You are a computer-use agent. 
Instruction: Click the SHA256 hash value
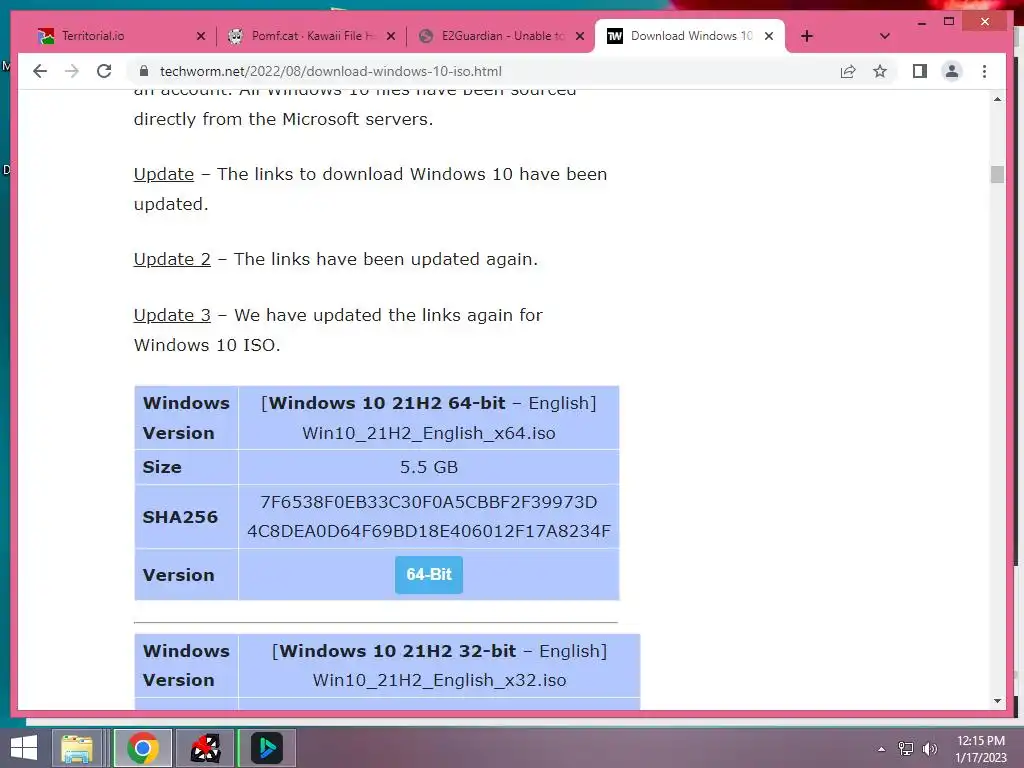pos(428,517)
